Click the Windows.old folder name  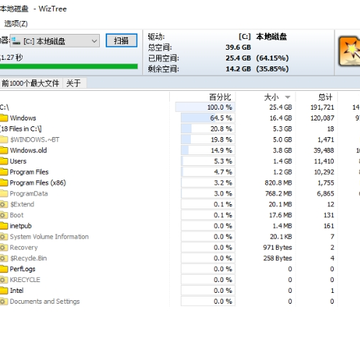tap(28, 150)
